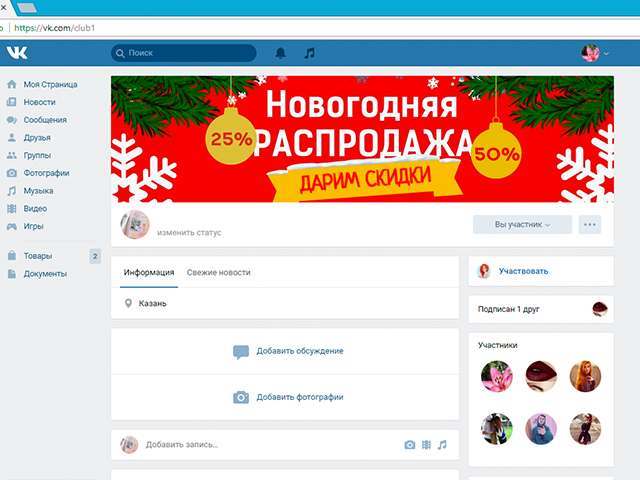
Task: Open the dark red lips member avatar
Action: coord(541,376)
